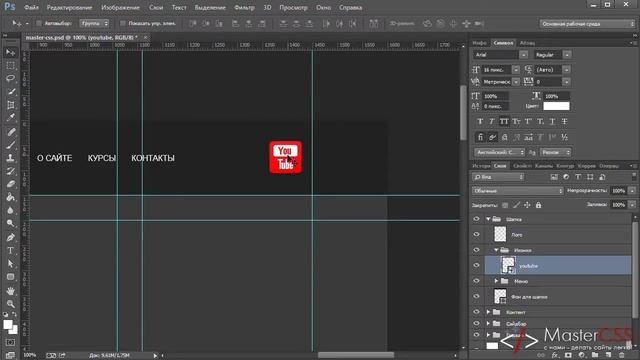
Task: Hide the youtube layer
Action: 476,265
